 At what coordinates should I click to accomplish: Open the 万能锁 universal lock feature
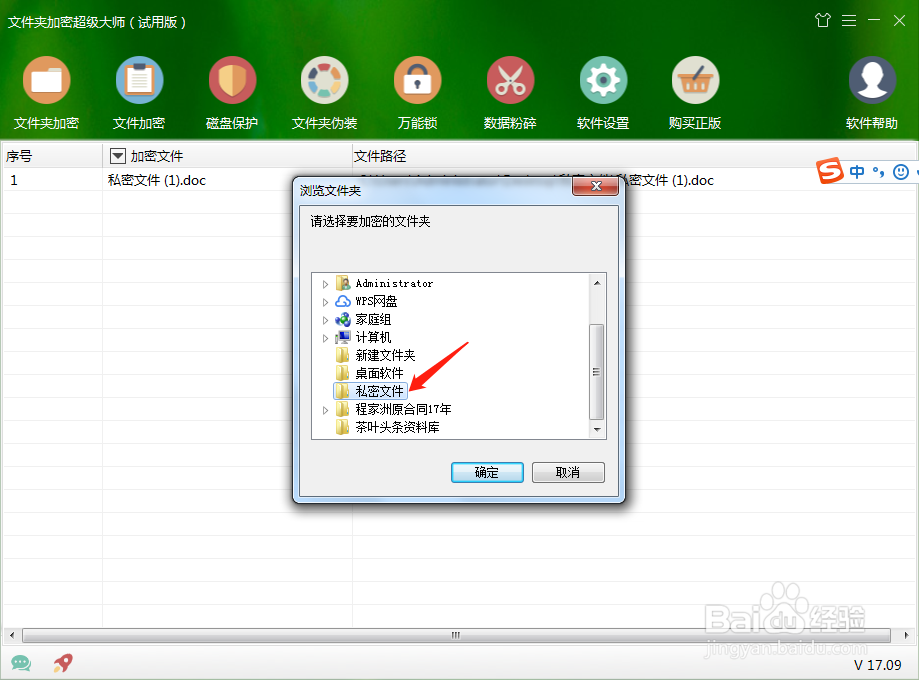click(417, 92)
